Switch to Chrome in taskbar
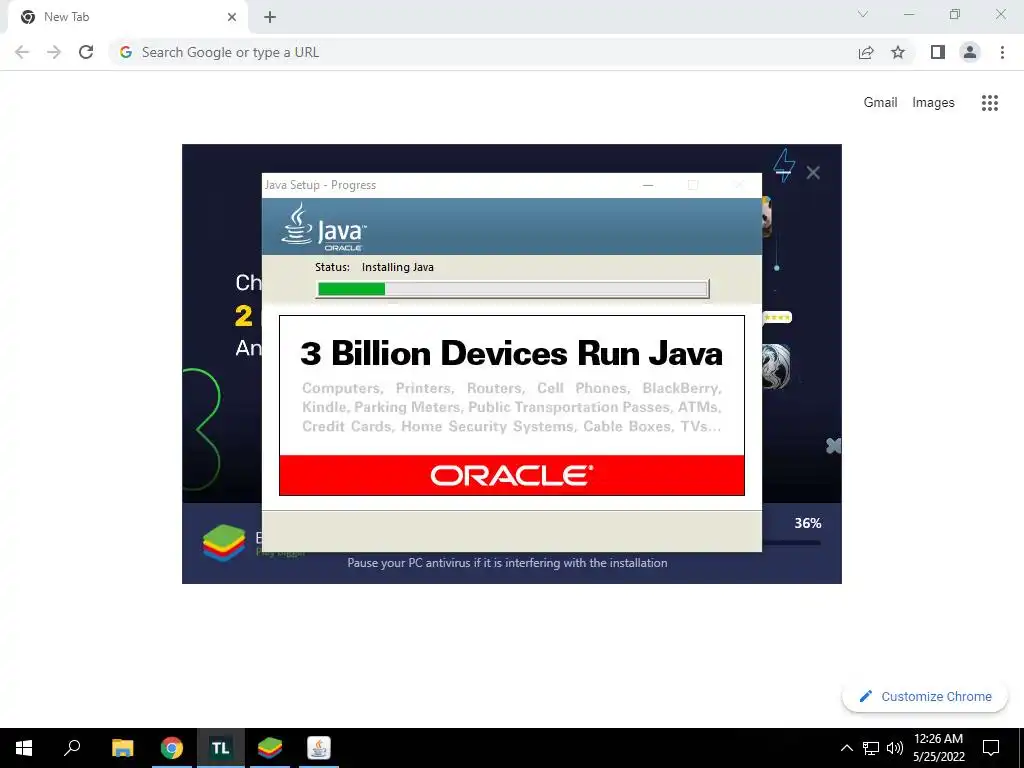 tap(172, 748)
